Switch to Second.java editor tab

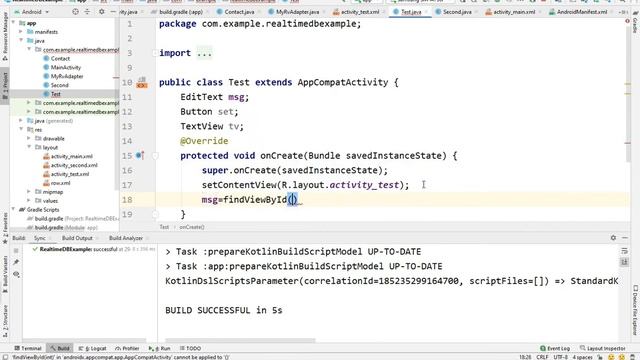457,12
